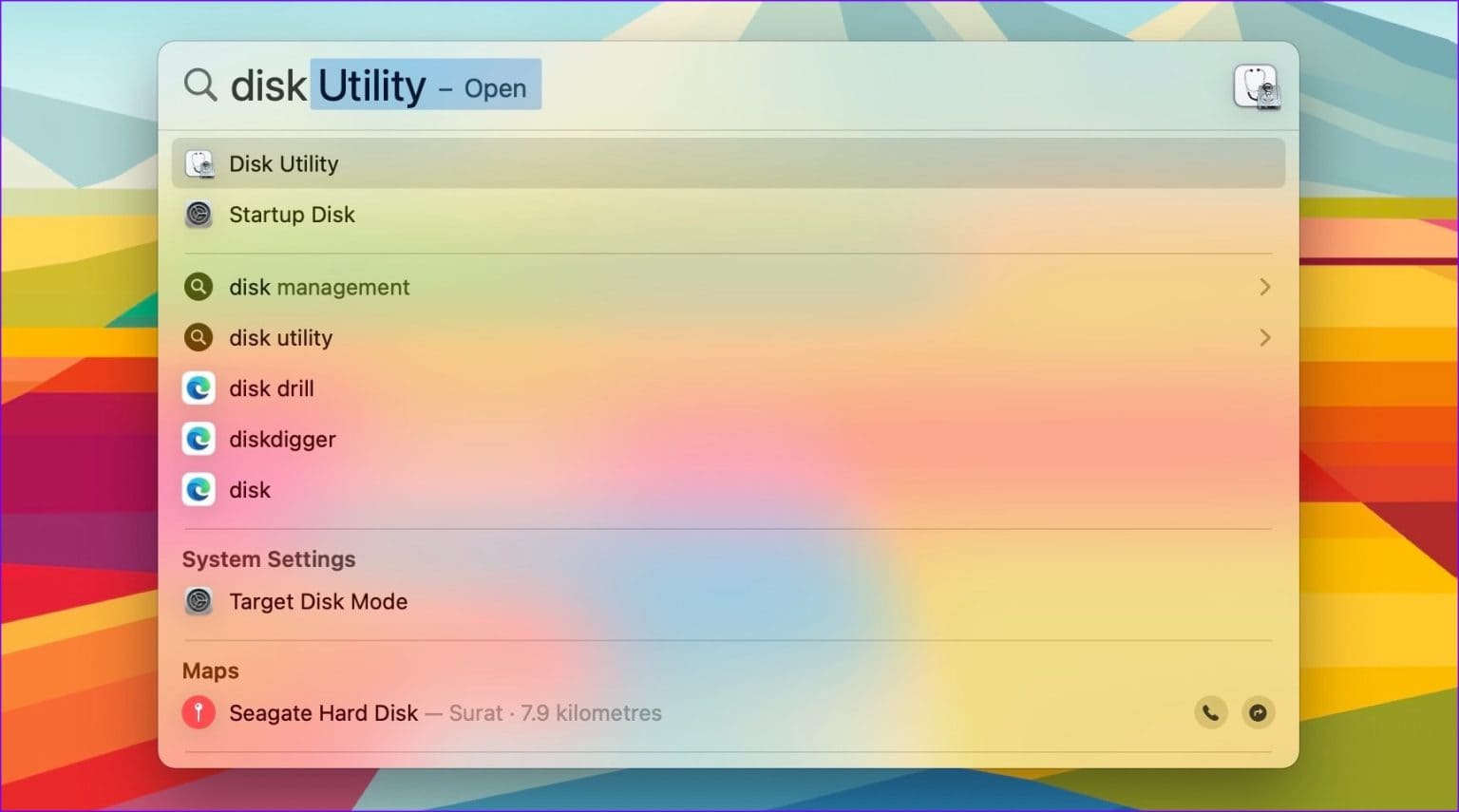Select the lowercase disk utility suggestion
This screenshot has height=812, width=1459.
[729, 337]
